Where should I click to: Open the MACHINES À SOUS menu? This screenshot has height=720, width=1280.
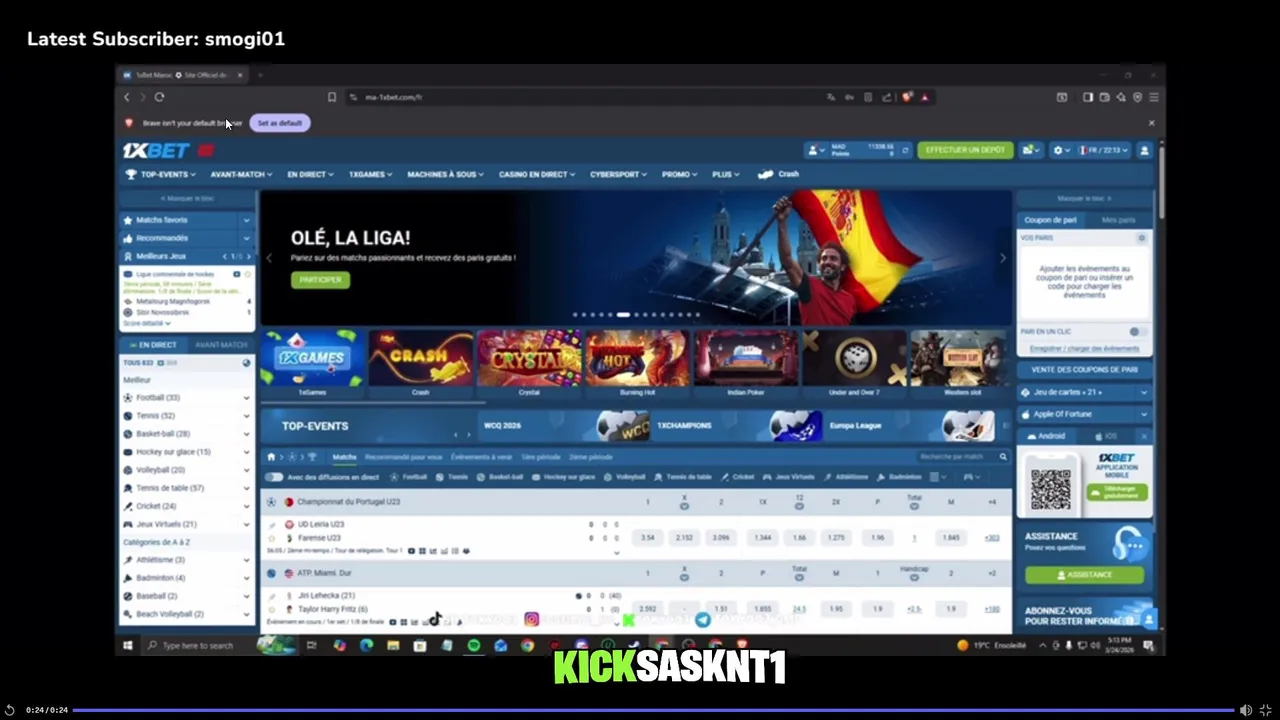click(445, 174)
